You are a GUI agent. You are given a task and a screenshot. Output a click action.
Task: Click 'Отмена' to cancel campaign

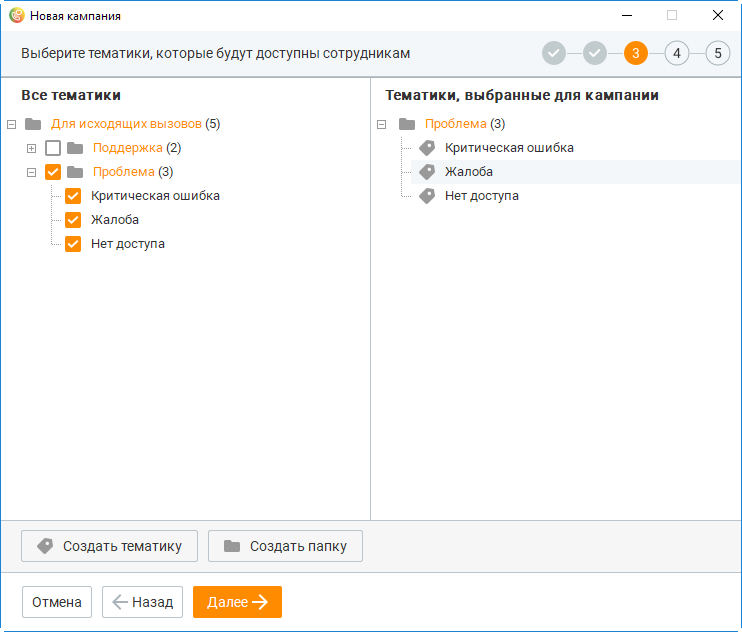coord(57,602)
